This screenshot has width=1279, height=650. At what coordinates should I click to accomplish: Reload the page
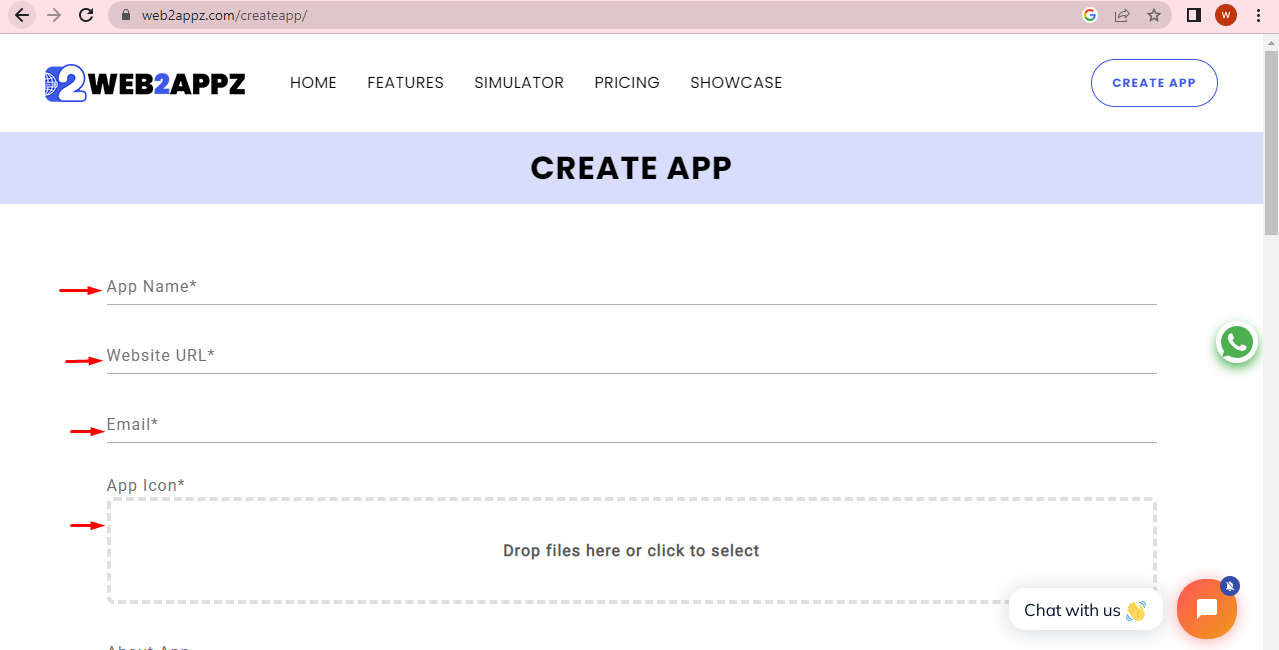point(85,15)
